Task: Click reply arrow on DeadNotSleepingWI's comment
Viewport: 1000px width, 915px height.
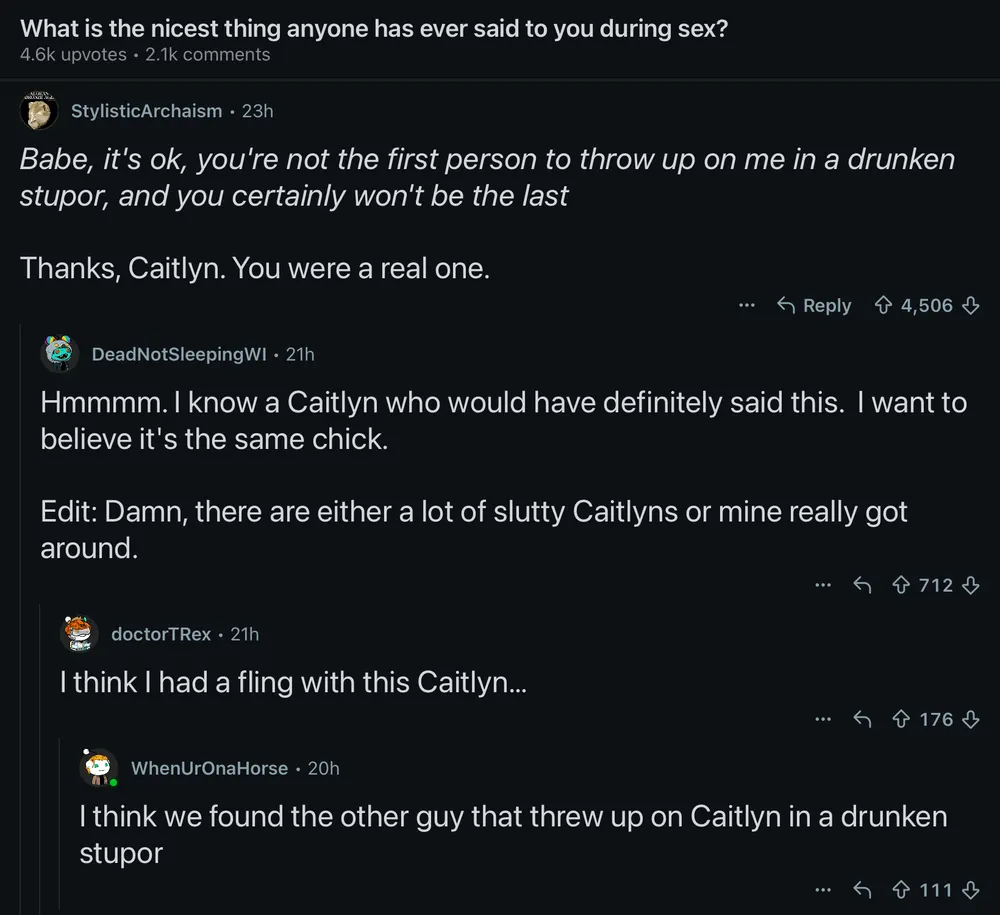Action: point(862,585)
